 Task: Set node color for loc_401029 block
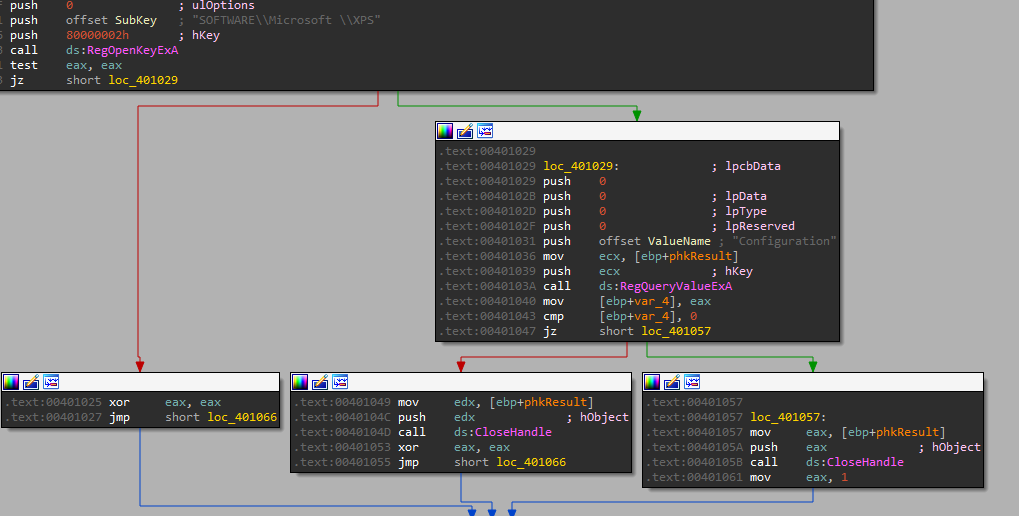(x=445, y=131)
